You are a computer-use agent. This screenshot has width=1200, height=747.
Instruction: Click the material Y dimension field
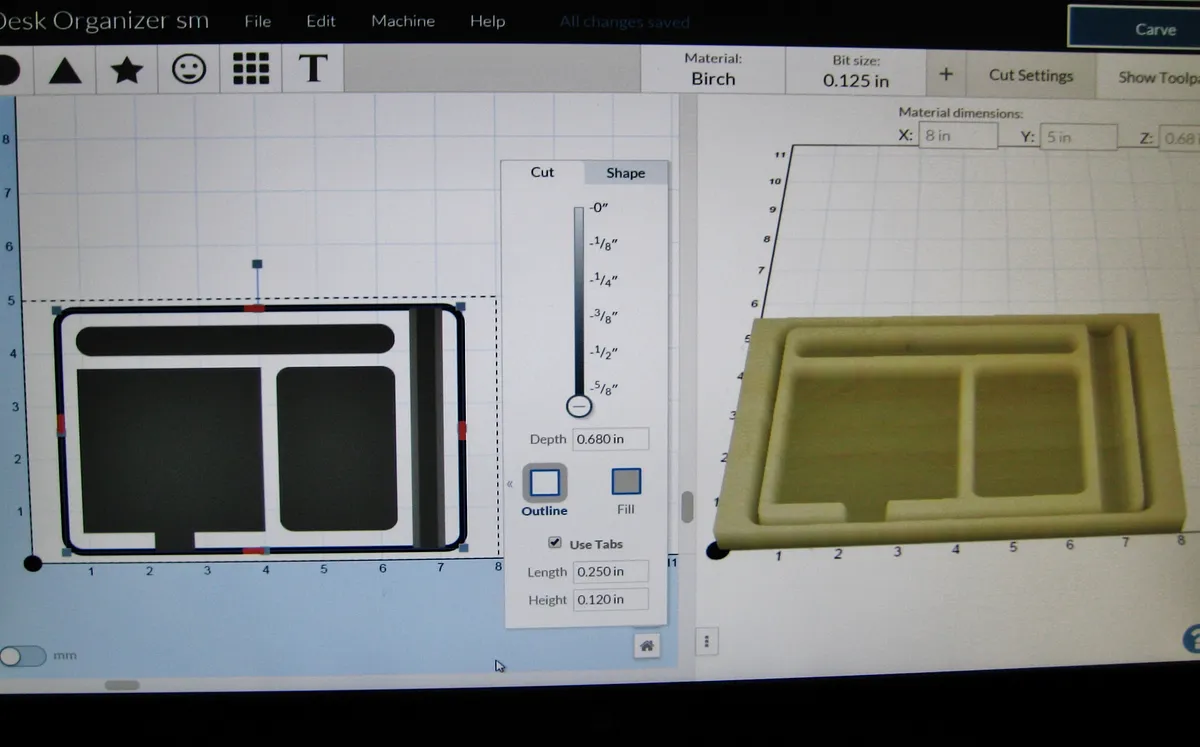(x=1079, y=137)
